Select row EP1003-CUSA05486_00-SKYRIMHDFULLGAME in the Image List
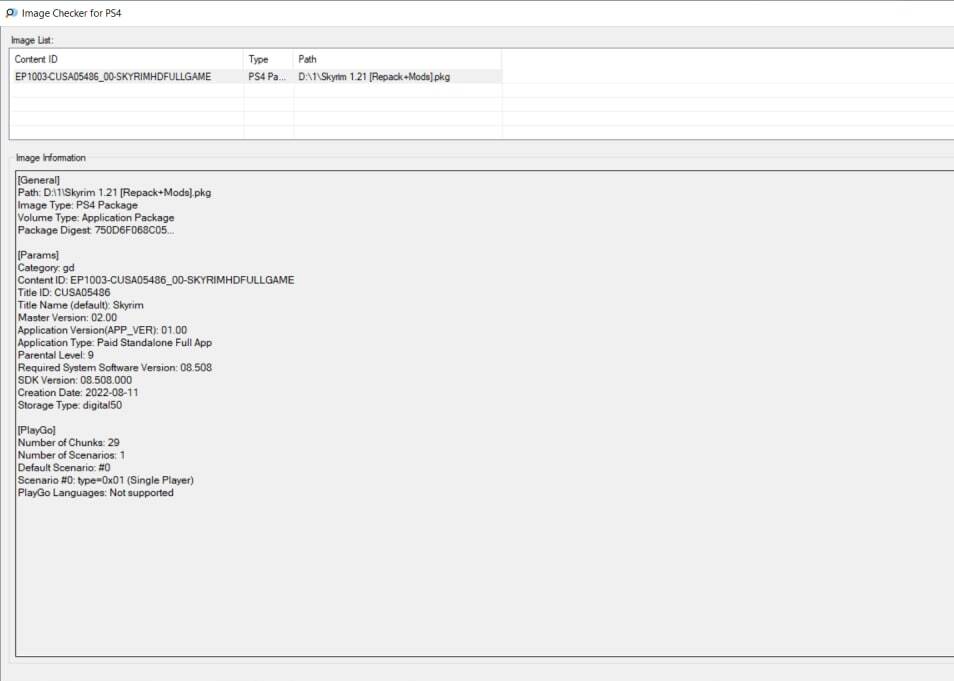Viewport: 954px width, 681px height. 256,77
